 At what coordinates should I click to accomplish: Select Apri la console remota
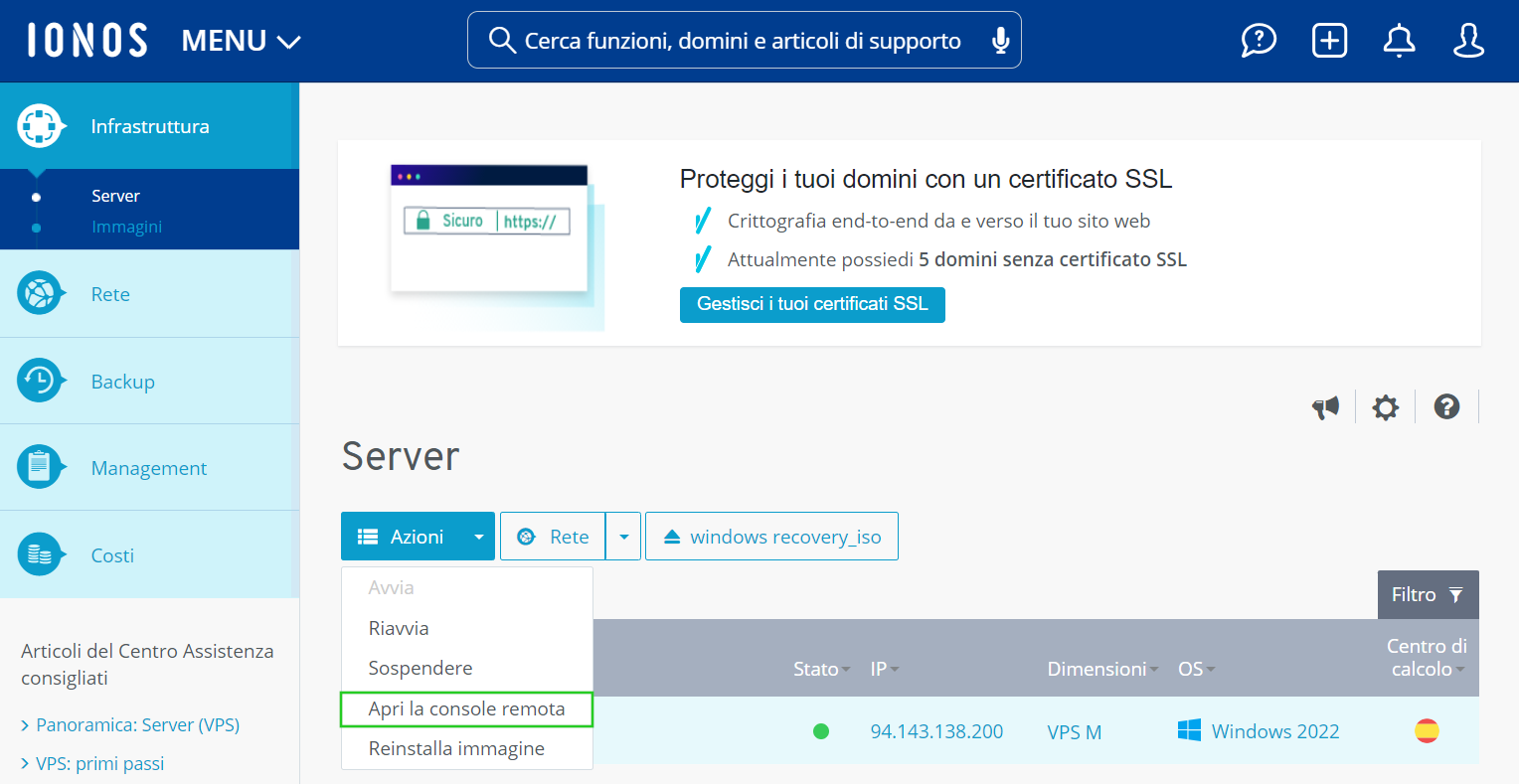click(x=467, y=708)
